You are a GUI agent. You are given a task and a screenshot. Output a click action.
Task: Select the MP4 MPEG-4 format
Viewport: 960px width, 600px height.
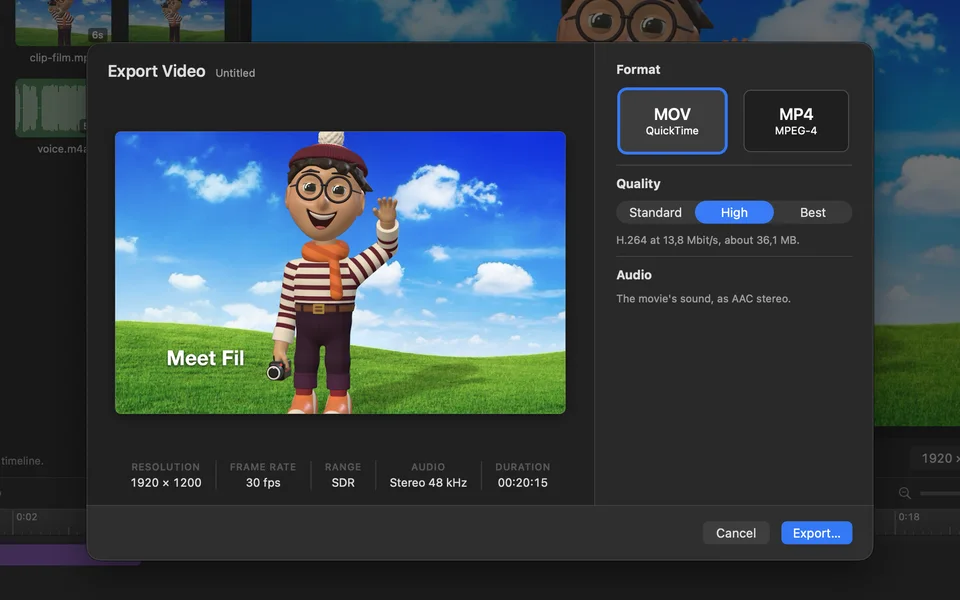[x=796, y=121]
